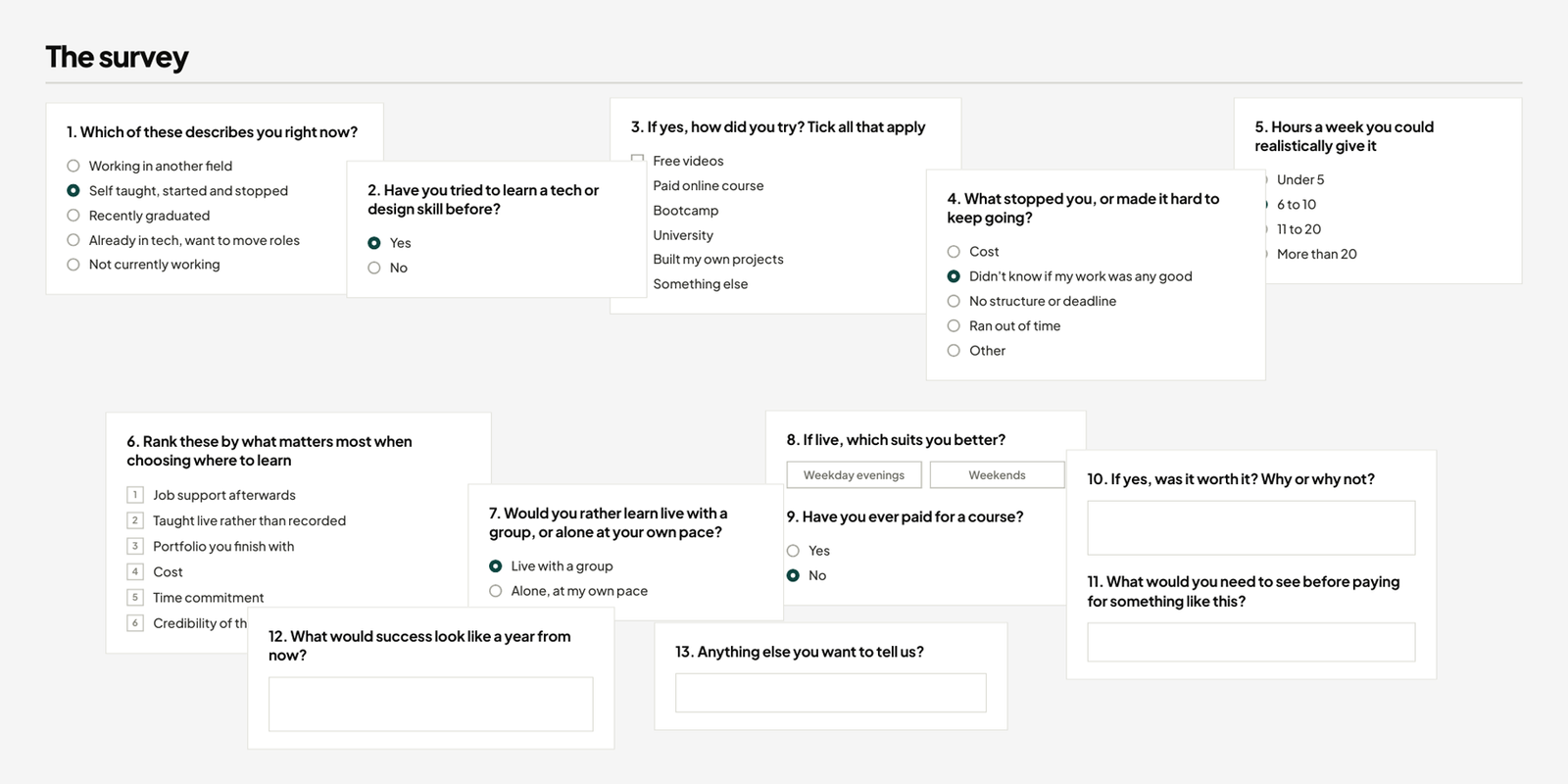The image size is (1568, 784).
Task: Click rank box 5 for 'Time commitment'
Action: point(135,597)
